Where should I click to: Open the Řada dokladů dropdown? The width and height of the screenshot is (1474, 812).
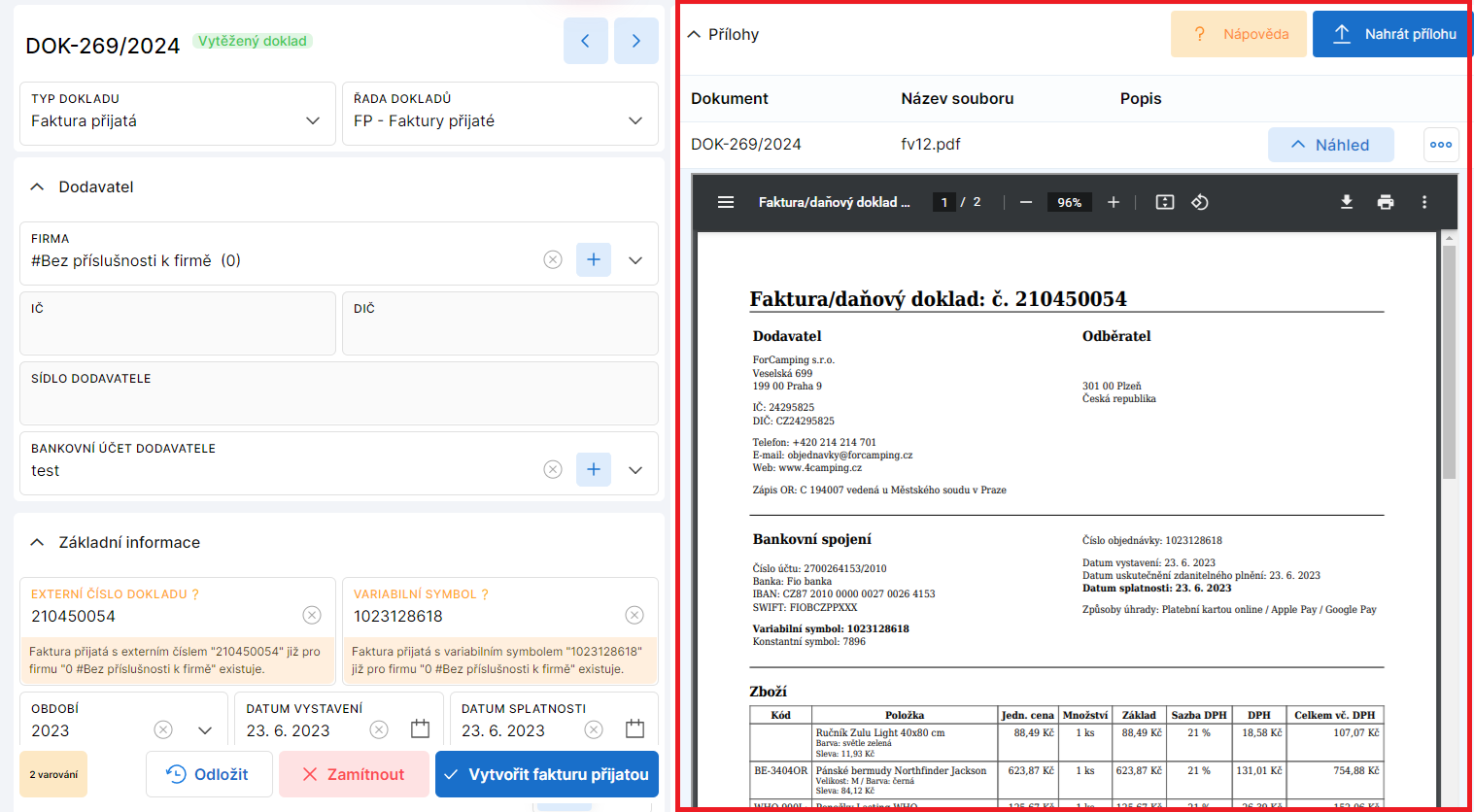tap(635, 120)
